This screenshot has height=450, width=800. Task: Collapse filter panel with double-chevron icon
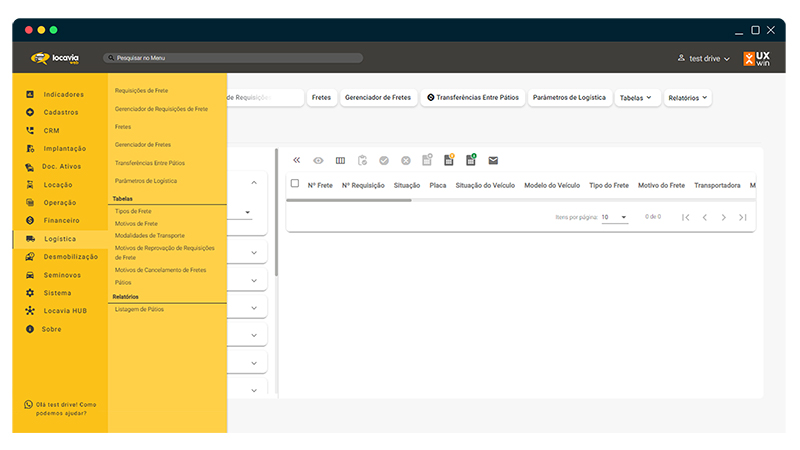tap(296, 160)
